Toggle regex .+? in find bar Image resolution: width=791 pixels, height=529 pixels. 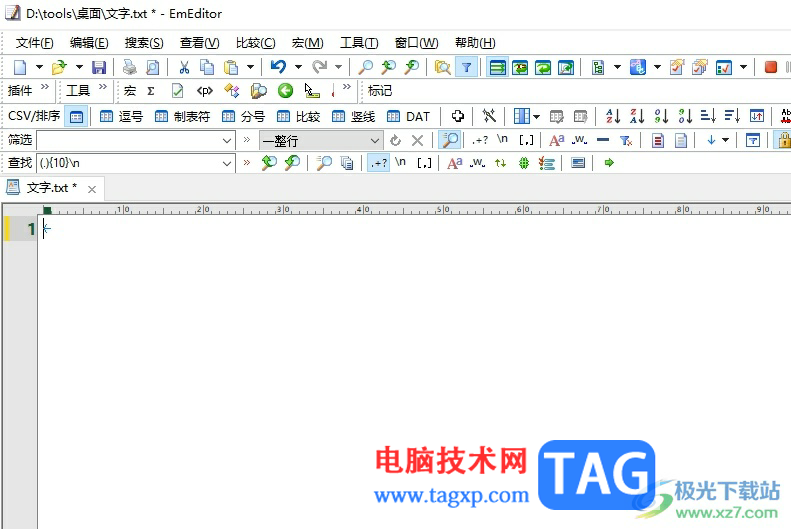378,163
